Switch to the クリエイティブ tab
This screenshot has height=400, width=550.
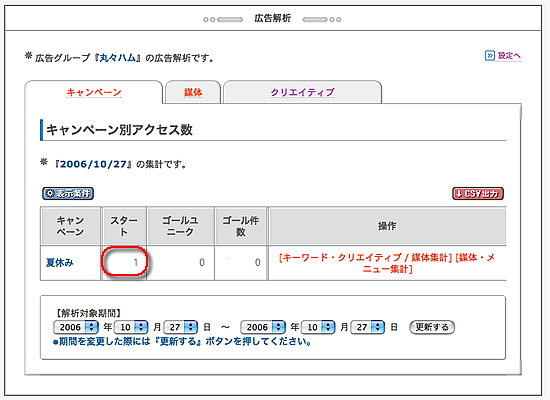point(302,92)
